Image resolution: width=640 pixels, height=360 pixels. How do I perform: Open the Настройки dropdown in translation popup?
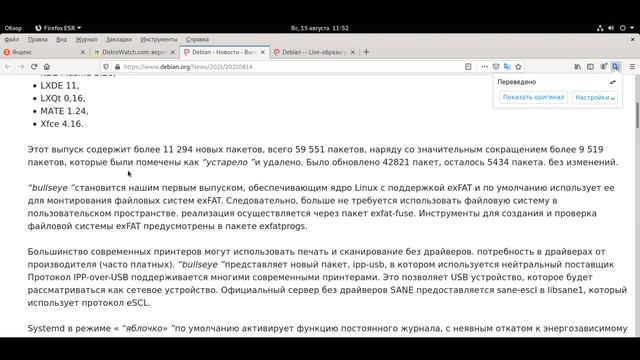point(595,98)
